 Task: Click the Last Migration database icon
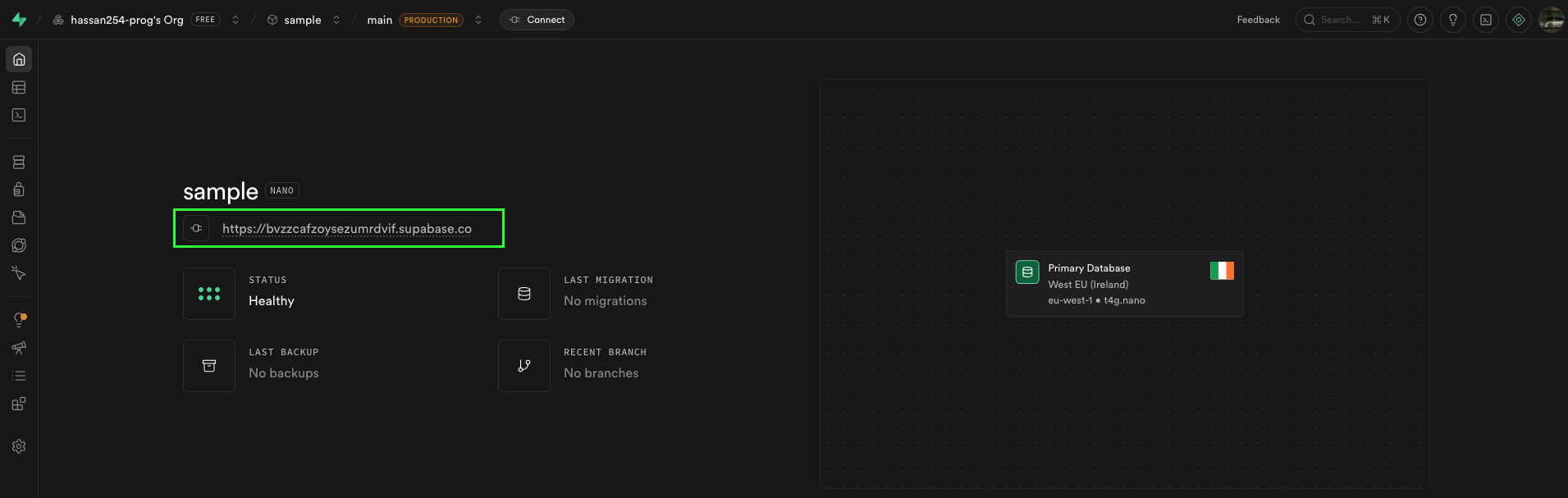click(524, 294)
